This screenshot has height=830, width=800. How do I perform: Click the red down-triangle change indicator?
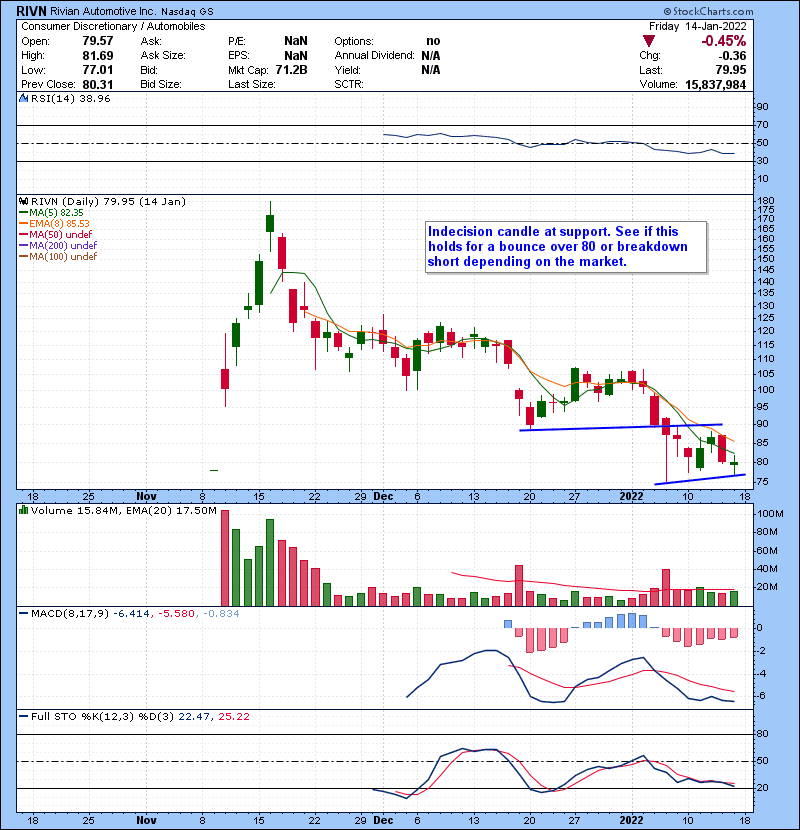tap(649, 41)
